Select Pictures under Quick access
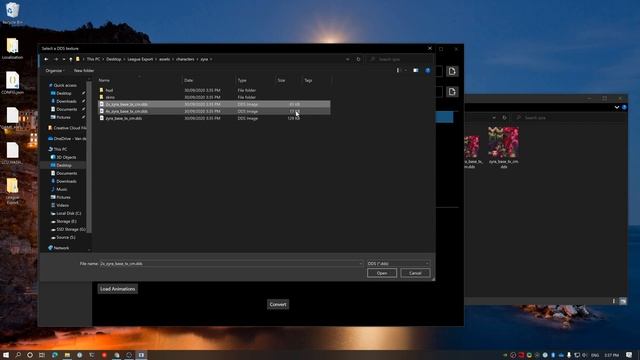The width and height of the screenshot is (640, 360). point(63,117)
